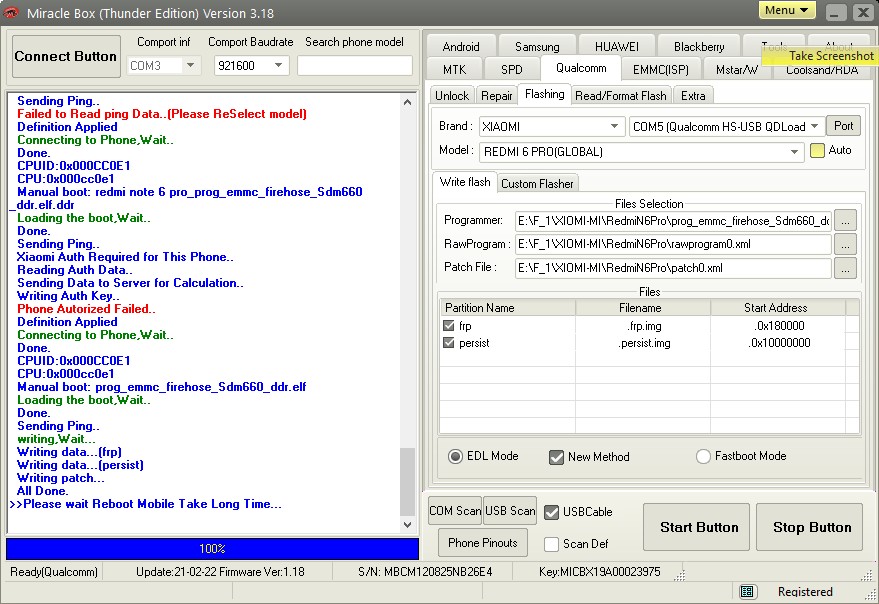Click the .0x180000 start address cell

coord(779,326)
